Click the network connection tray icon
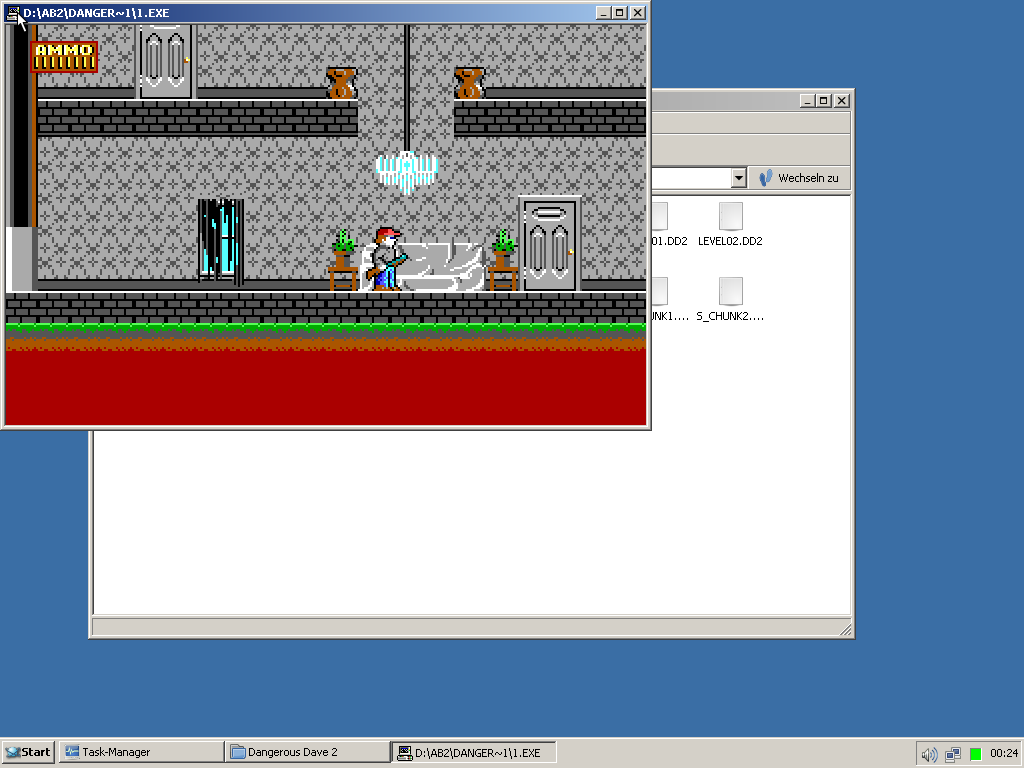The image size is (1024, 768). tap(953, 754)
